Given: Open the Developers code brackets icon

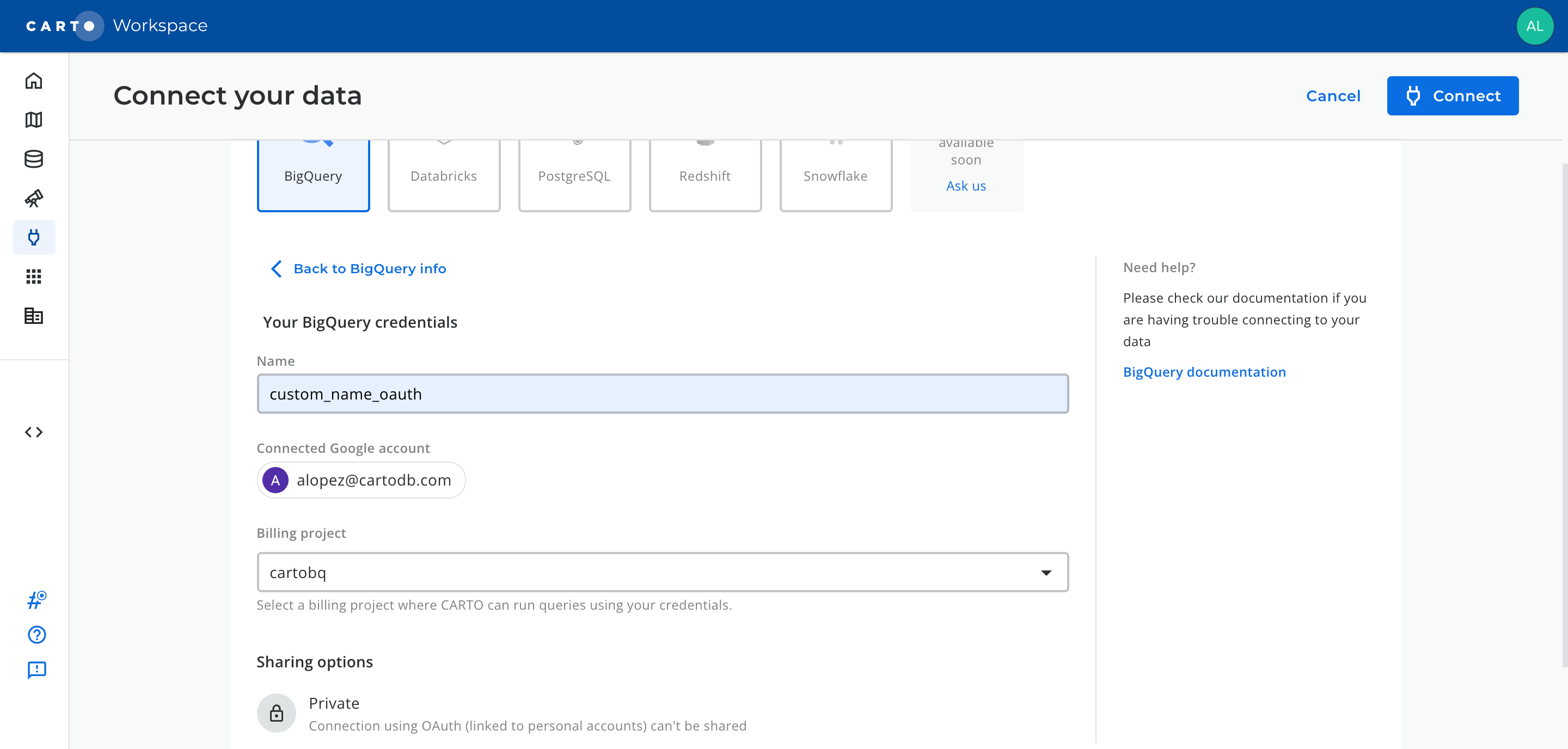Looking at the screenshot, I should pyautogui.click(x=33, y=432).
